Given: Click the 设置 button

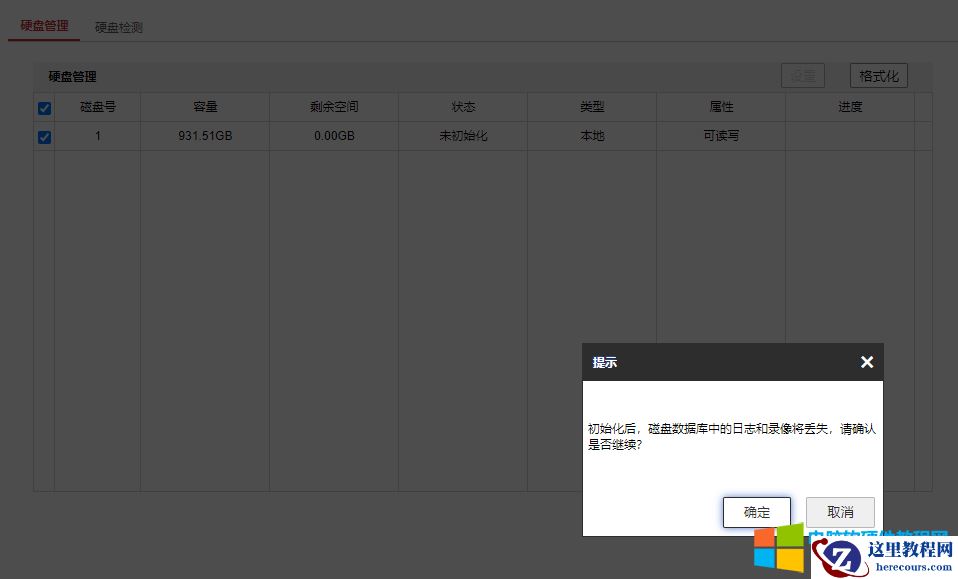Looking at the screenshot, I should (803, 75).
